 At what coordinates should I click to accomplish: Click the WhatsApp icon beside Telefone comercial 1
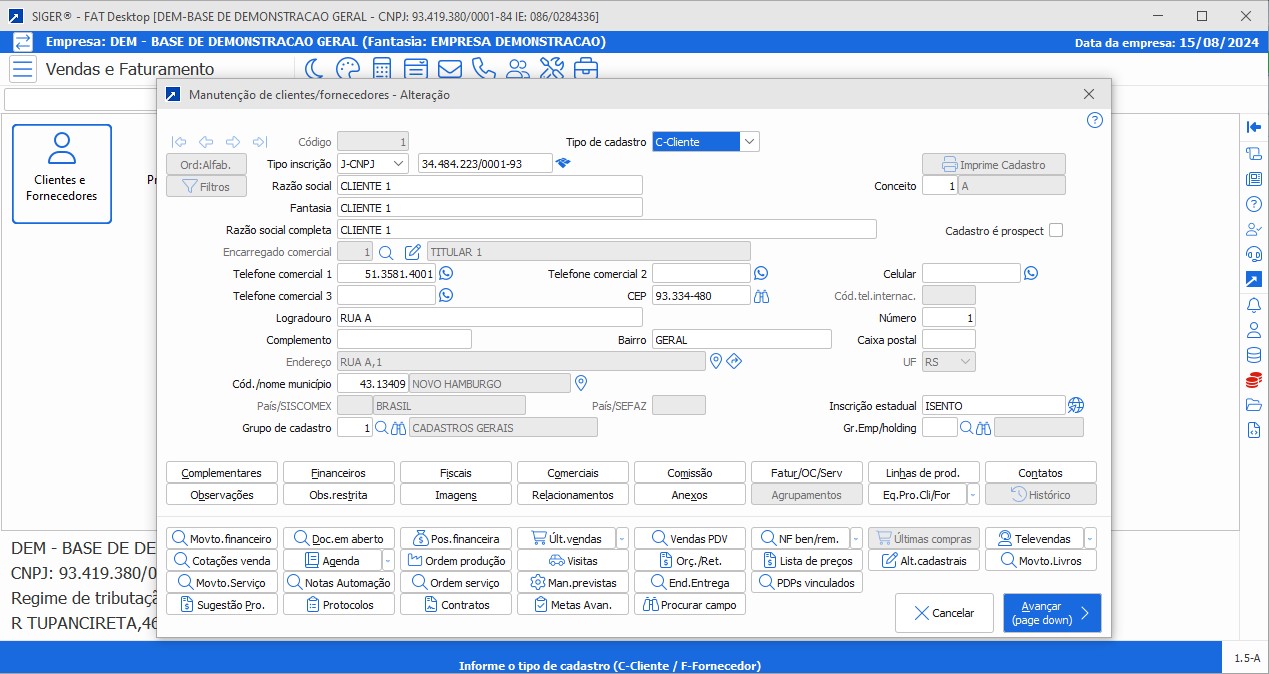(446, 273)
